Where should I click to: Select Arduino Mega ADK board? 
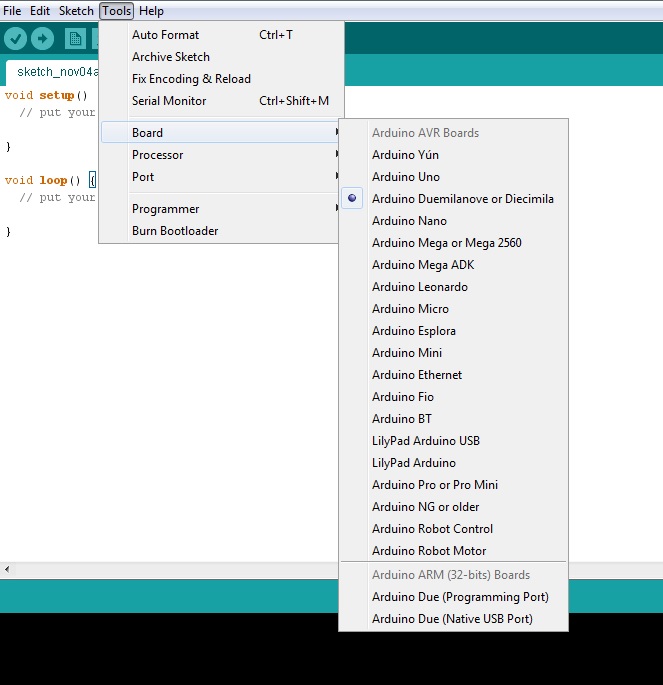click(x=453, y=265)
